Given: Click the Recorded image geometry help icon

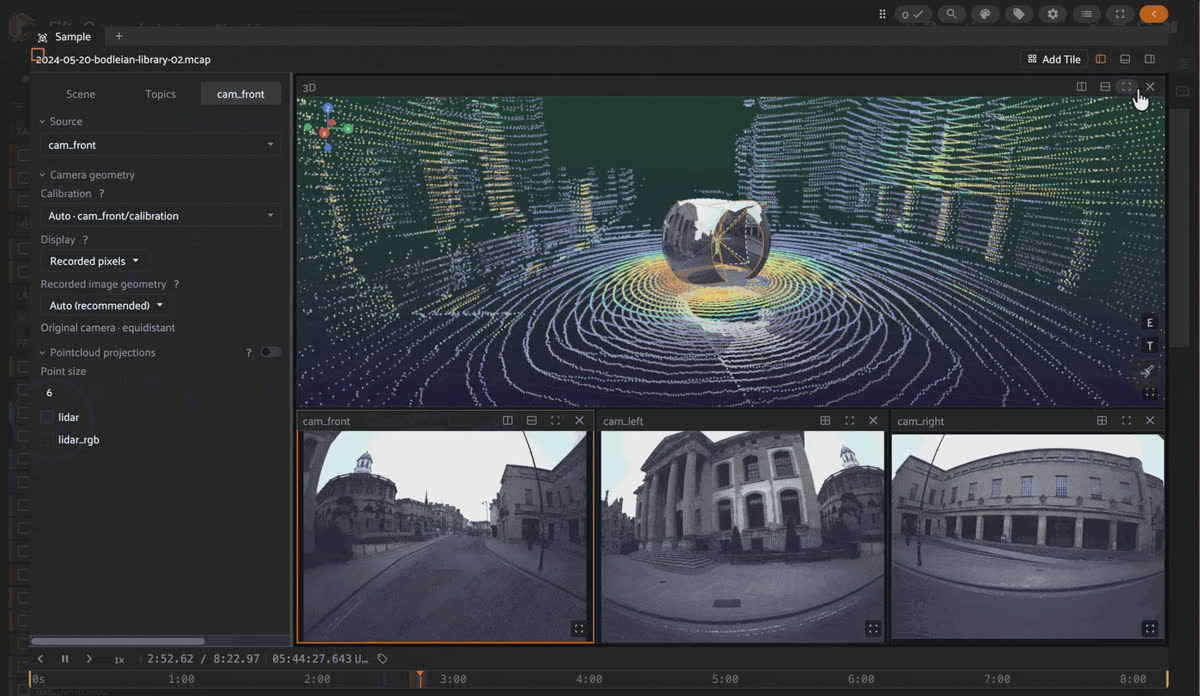Looking at the screenshot, I should (176, 285).
